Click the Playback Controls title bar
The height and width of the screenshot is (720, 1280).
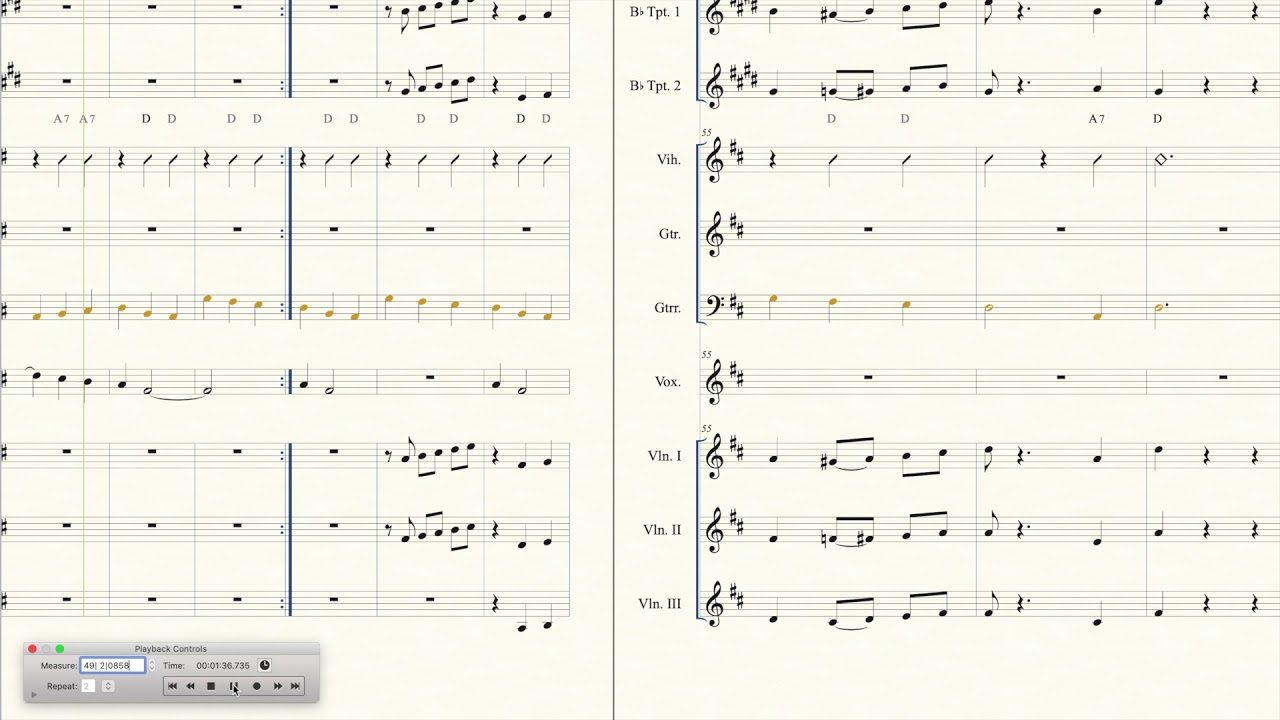pos(171,649)
